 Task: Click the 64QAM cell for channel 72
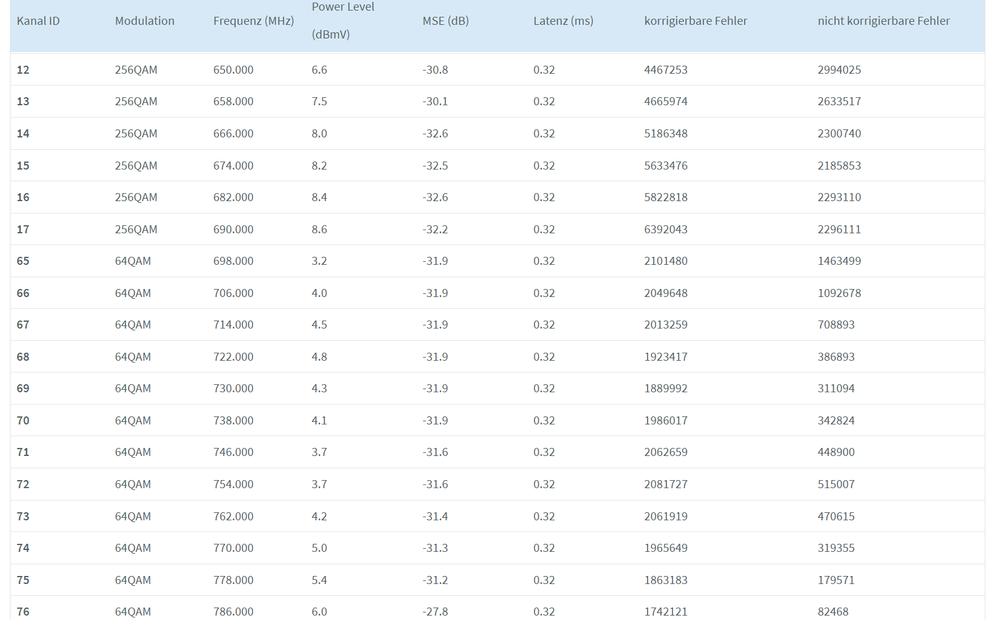click(x=133, y=485)
